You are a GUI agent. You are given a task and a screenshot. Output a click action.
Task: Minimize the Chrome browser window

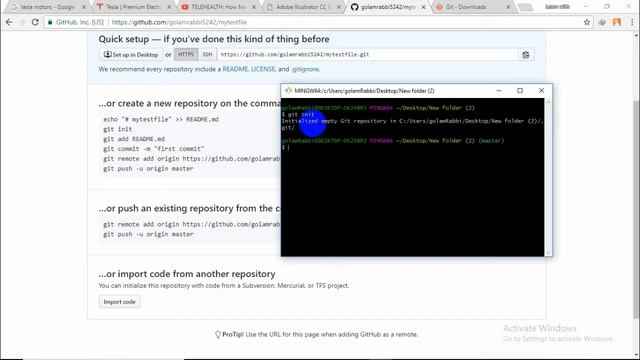pyautogui.click(x=587, y=7)
